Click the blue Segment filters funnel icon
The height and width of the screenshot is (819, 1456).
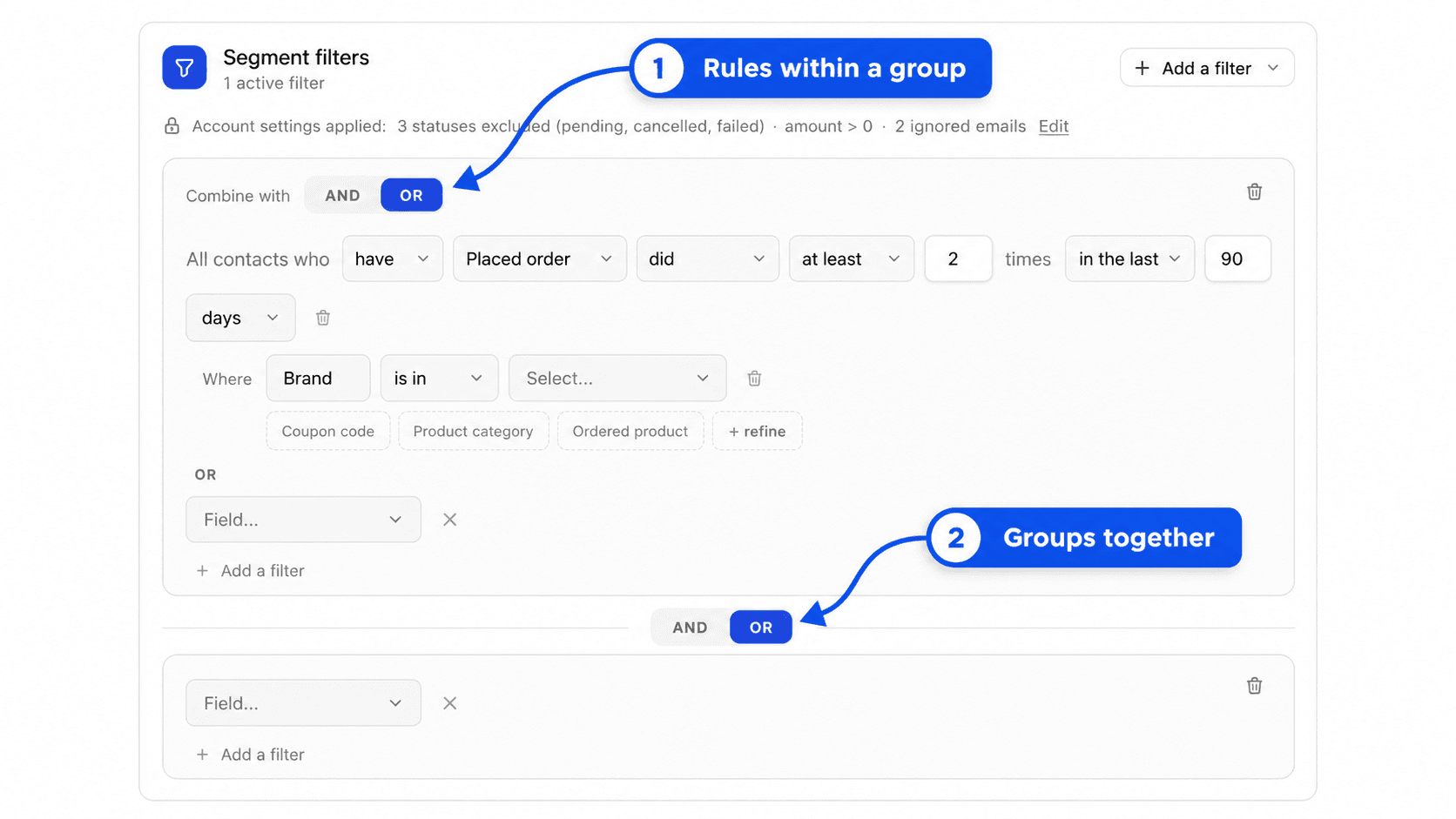pos(184,68)
